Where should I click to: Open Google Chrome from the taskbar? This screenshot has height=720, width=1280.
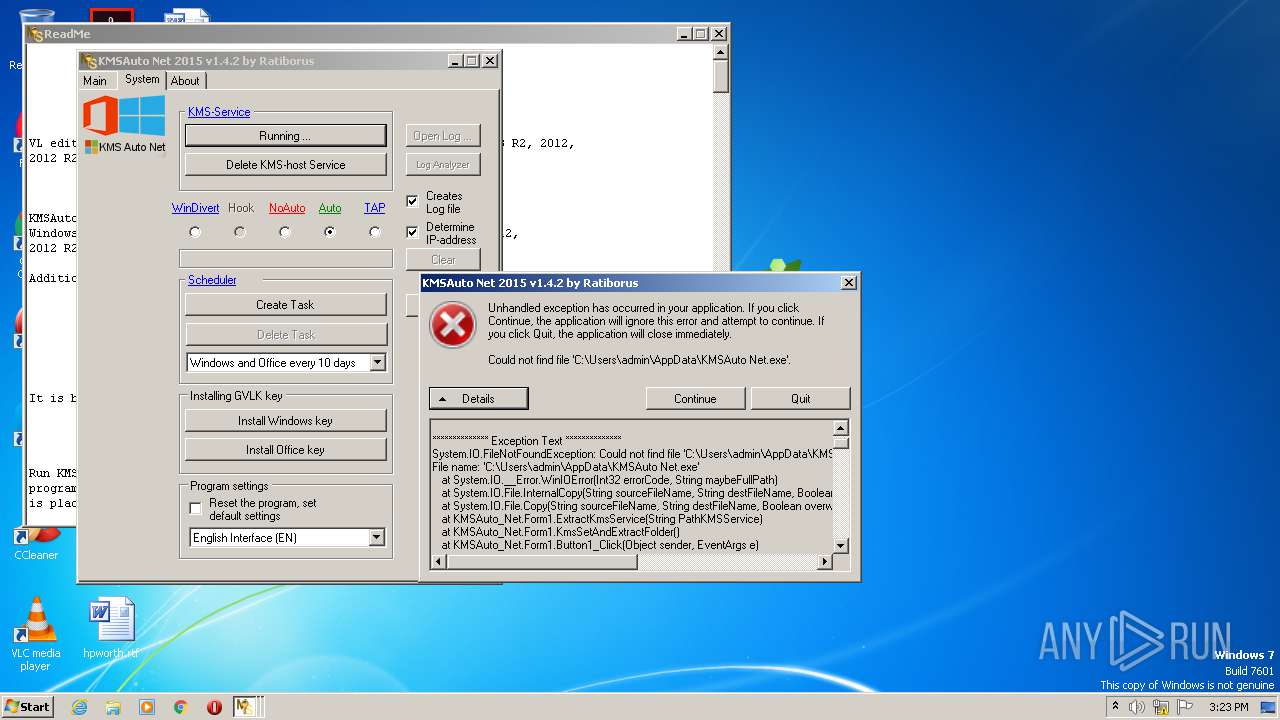pyautogui.click(x=180, y=707)
